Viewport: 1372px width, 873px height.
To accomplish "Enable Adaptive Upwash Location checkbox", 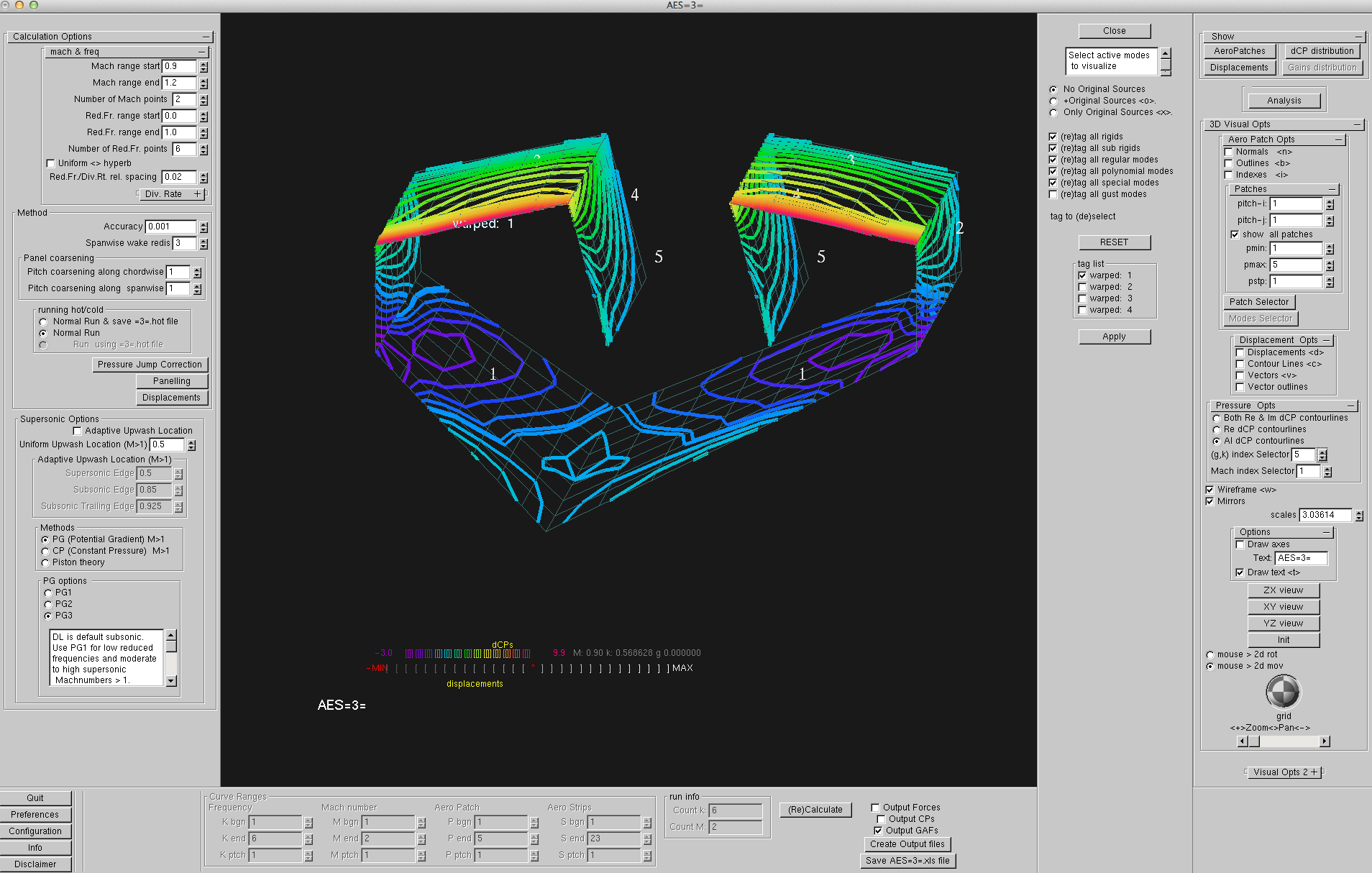I will (x=77, y=431).
